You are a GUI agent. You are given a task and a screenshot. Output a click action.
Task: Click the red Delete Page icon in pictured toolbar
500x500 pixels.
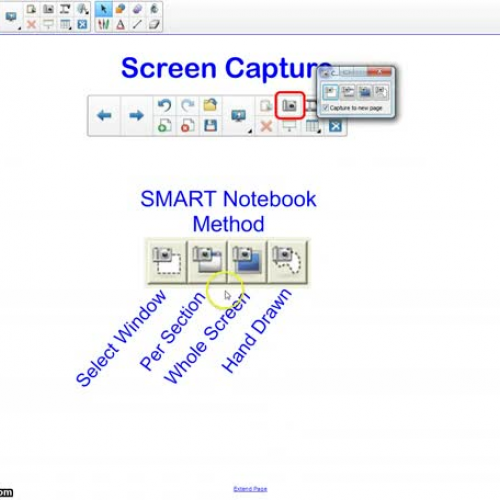click(x=188, y=126)
